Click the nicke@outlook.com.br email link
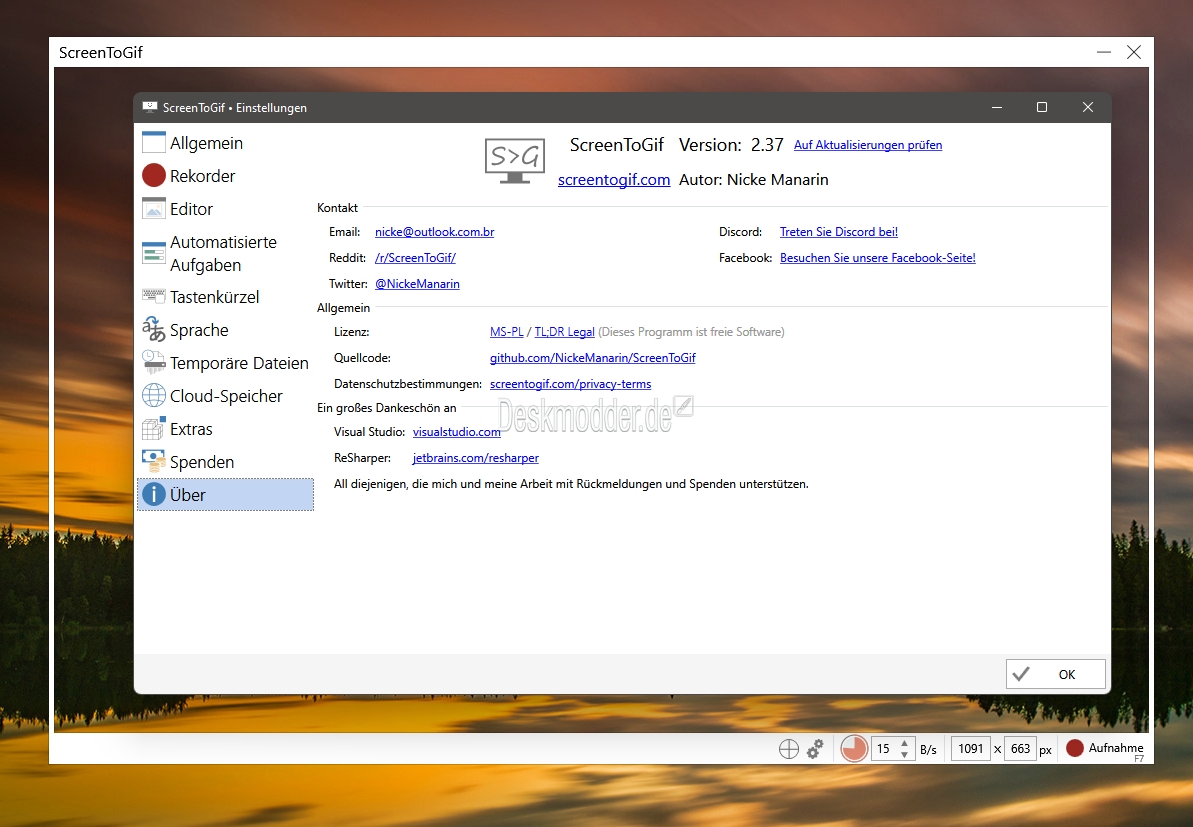The width and height of the screenshot is (1193, 827). coord(434,231)
